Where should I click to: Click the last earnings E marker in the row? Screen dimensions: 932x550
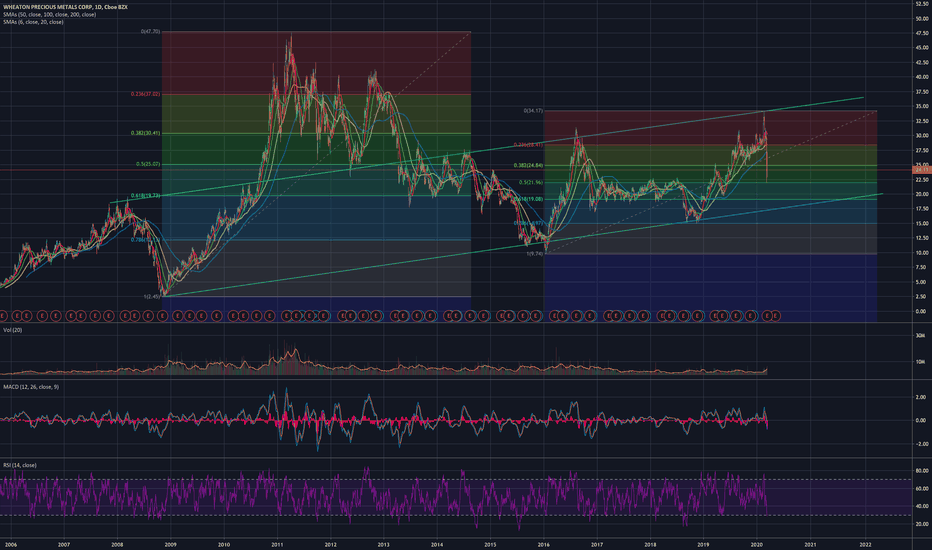click(776, 315)
